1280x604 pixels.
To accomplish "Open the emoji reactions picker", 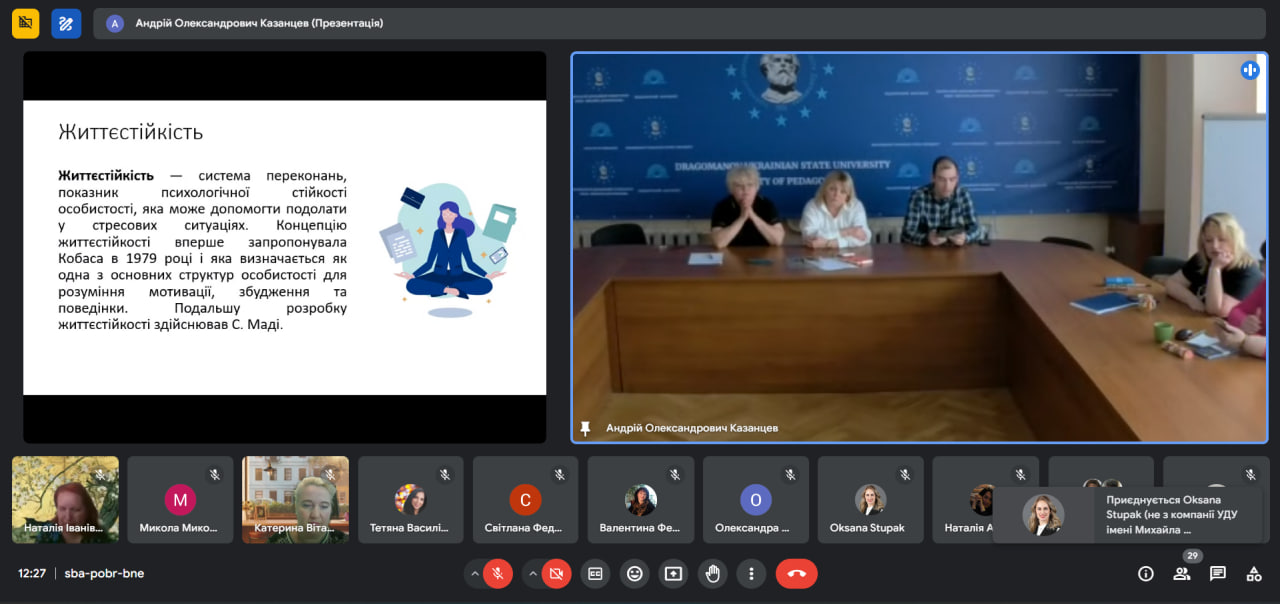I will (634, 573).
